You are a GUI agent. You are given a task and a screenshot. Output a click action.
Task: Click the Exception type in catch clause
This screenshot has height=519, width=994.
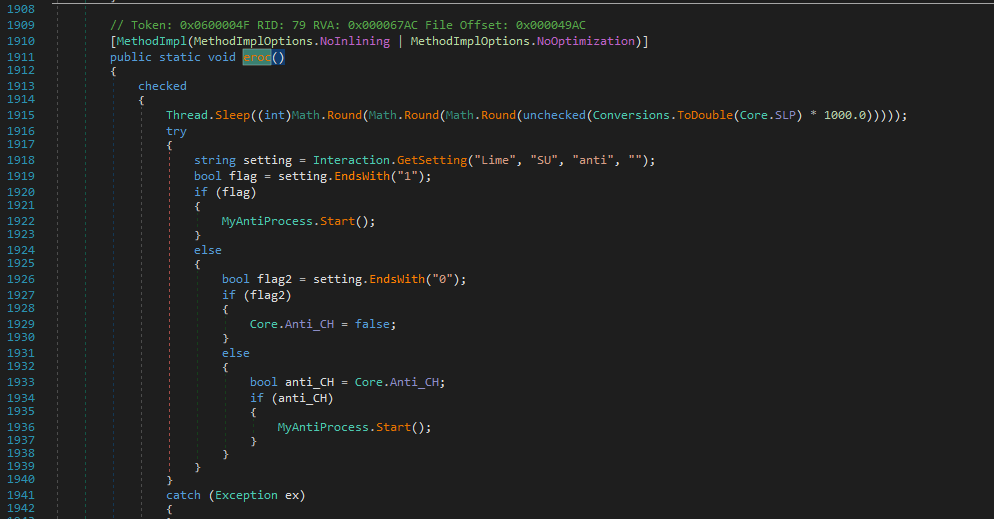pyautogui.click(x=247, y=494)
